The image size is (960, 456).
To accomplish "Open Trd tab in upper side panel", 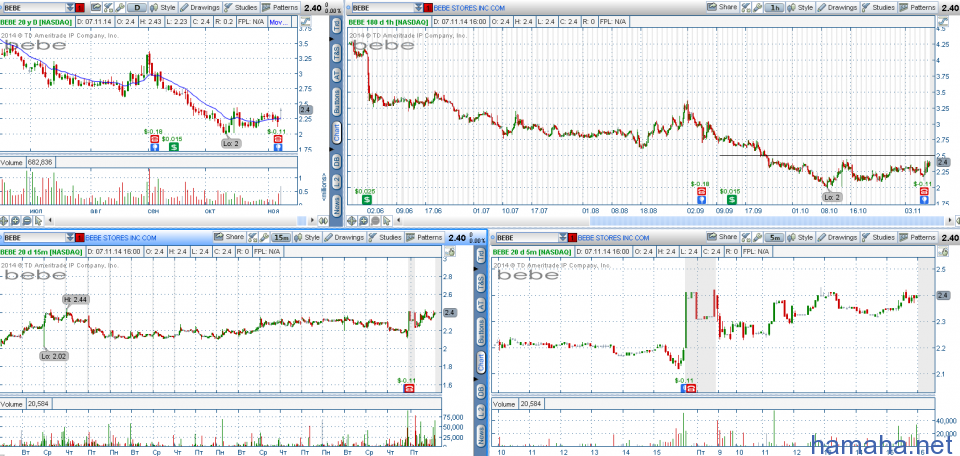I will click(336, 26).
